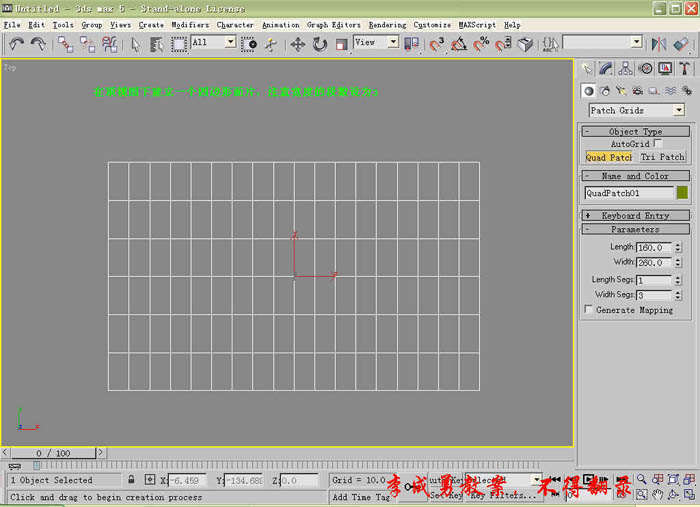Open the Named Selection Sets editor

[550, 44]
